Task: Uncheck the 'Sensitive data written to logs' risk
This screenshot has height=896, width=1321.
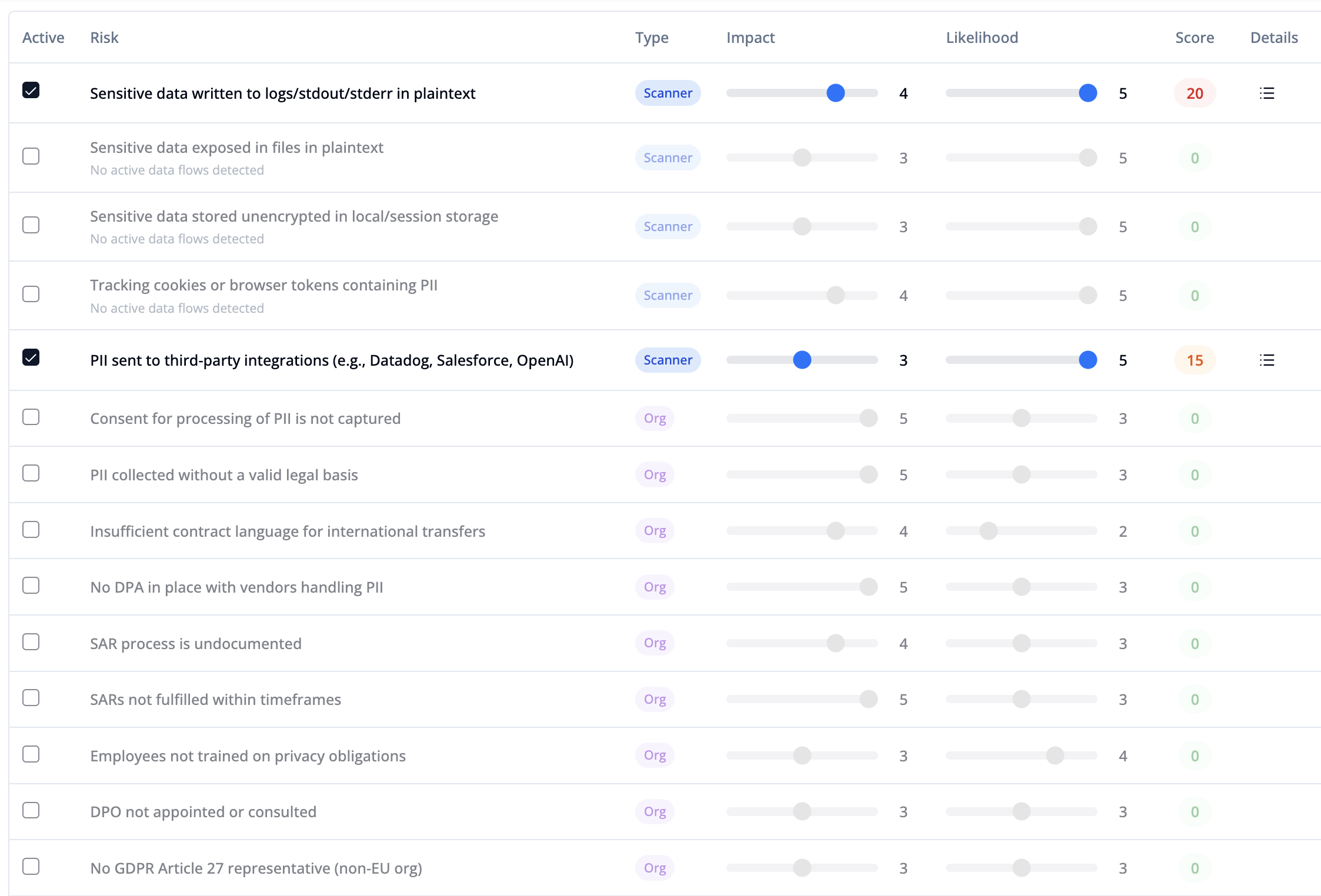Action: click(x=31, y=91)
